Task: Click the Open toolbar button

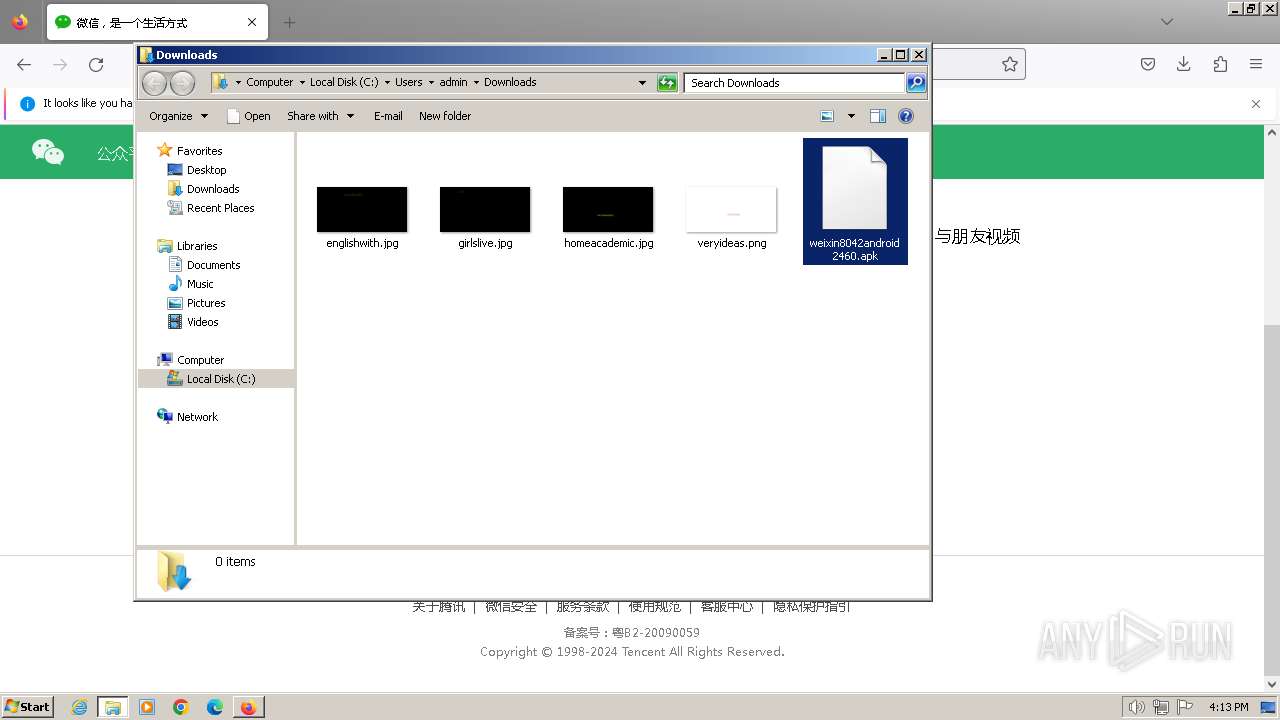Action: (x=248, y=116)
